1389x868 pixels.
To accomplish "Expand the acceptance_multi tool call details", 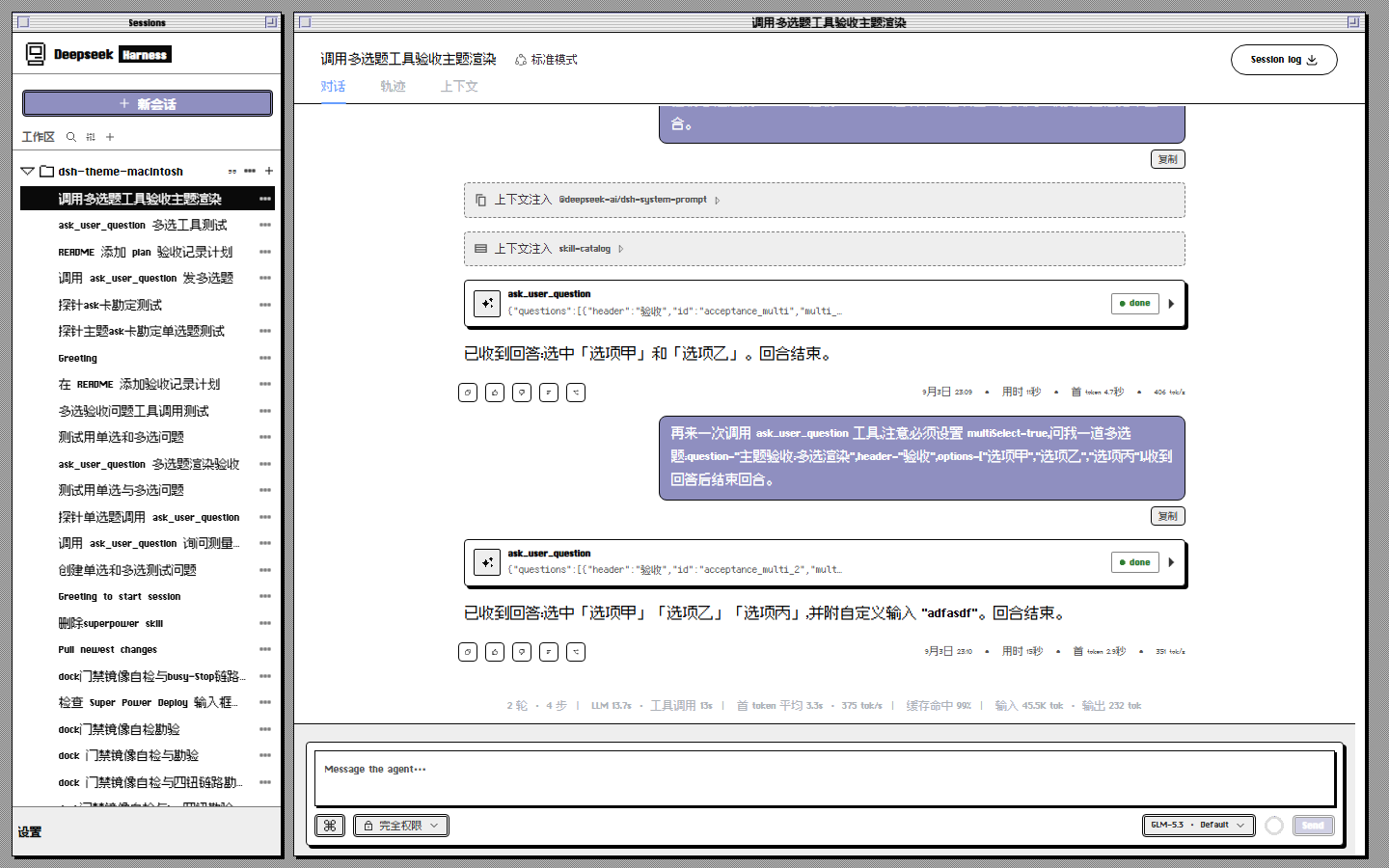I will point(1171,304).
